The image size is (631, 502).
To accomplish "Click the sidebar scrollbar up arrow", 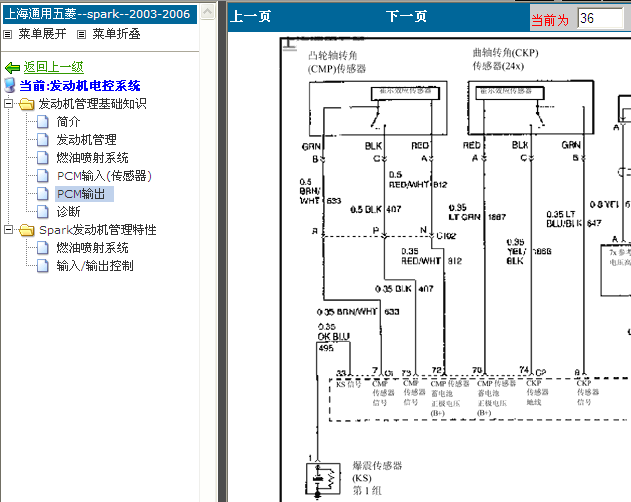I will tap(207, 12).
